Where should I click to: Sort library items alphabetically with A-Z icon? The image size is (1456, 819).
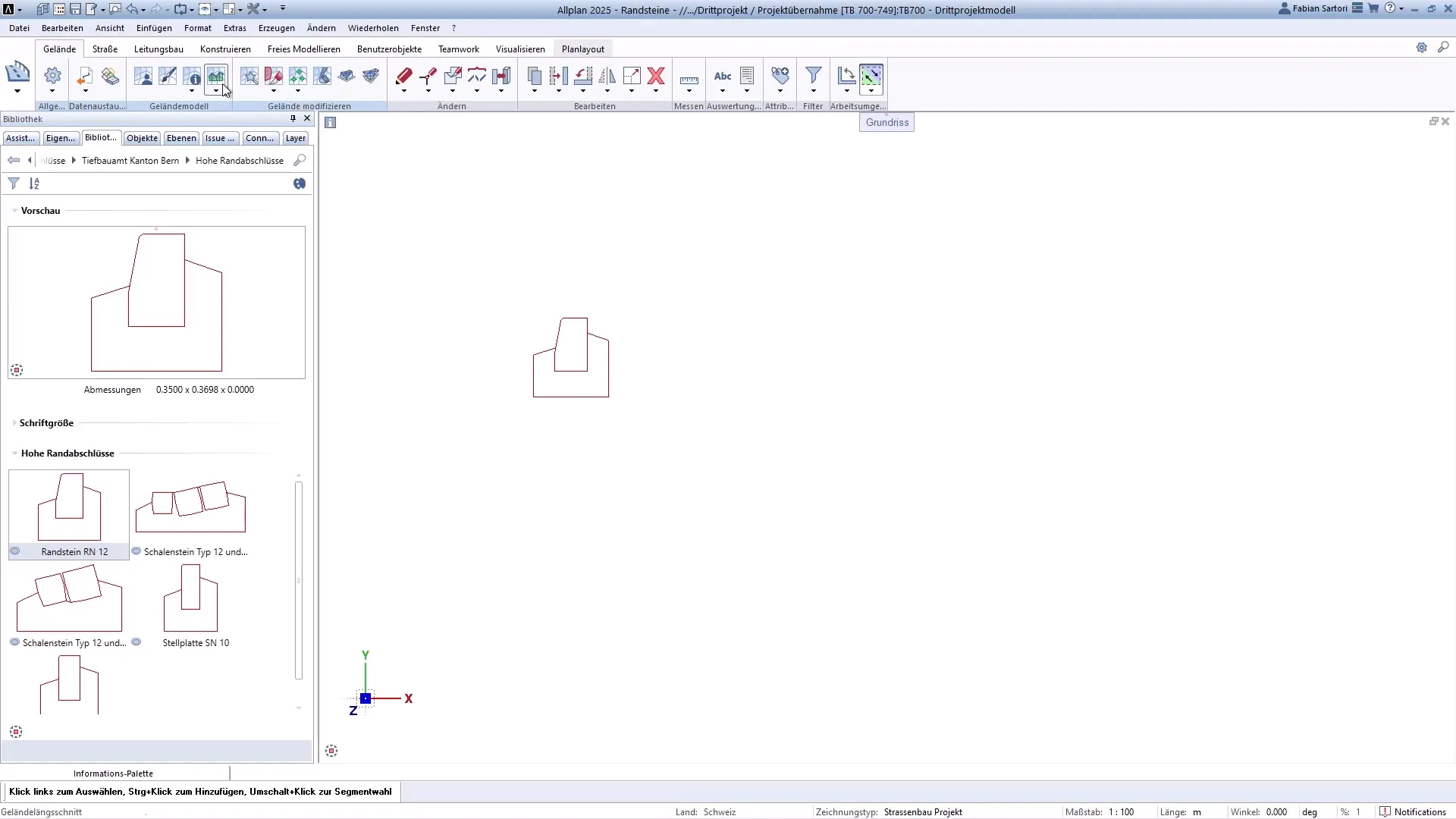point(35,184)
